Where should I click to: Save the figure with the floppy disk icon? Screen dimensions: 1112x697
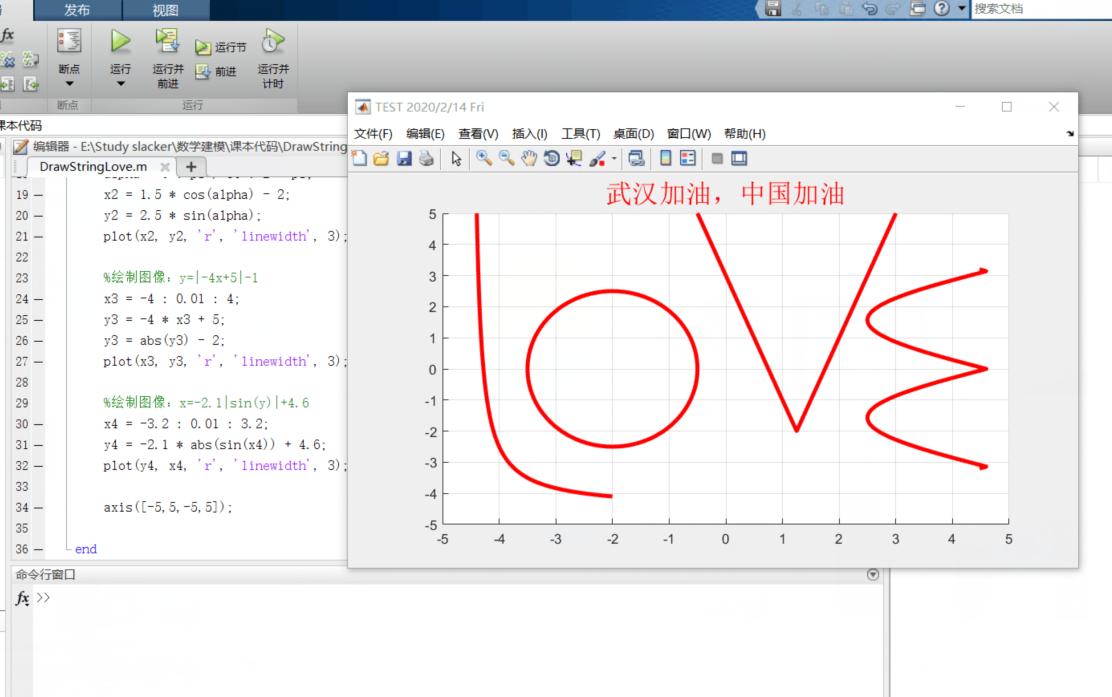(404, 159)
